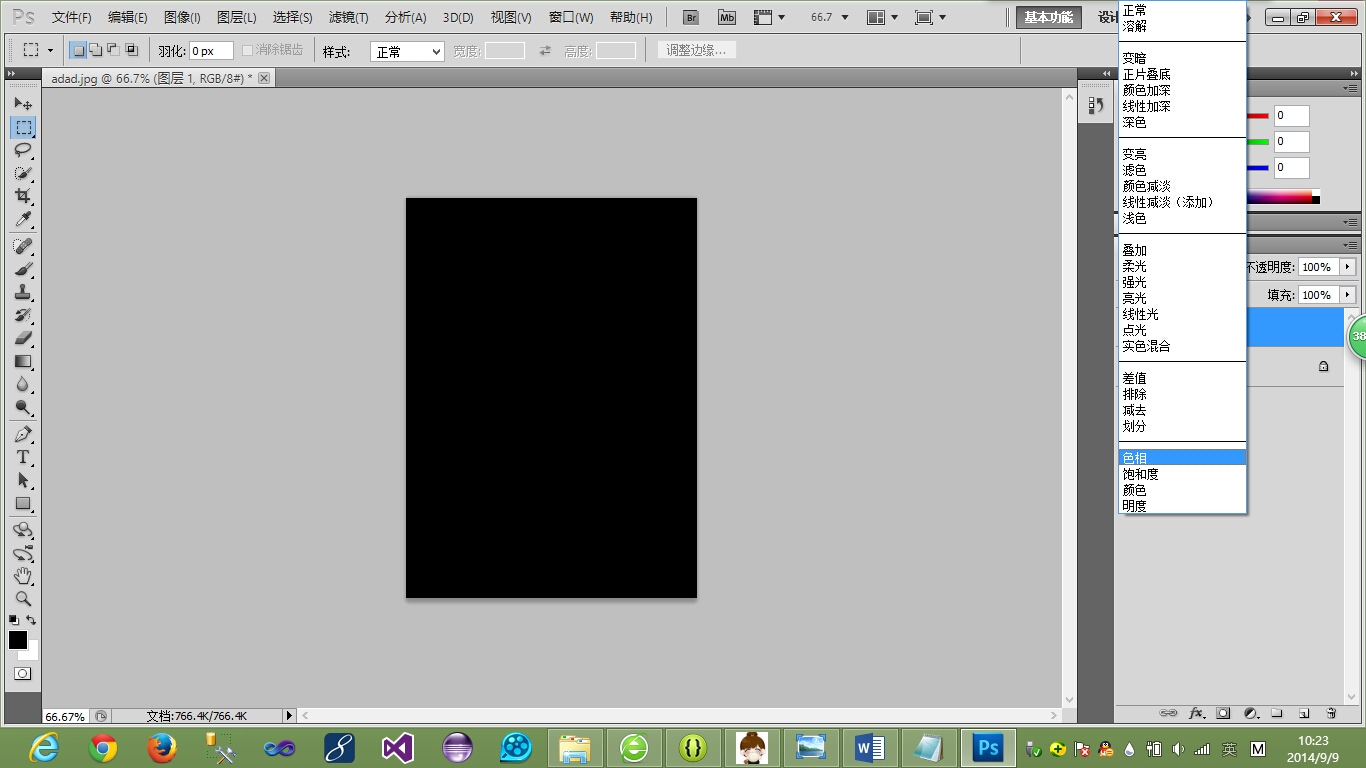Screen dimensions: 1366x768
Task: Launch Mini Bridge with Mb icon
Action: click(x=727, y=17)
